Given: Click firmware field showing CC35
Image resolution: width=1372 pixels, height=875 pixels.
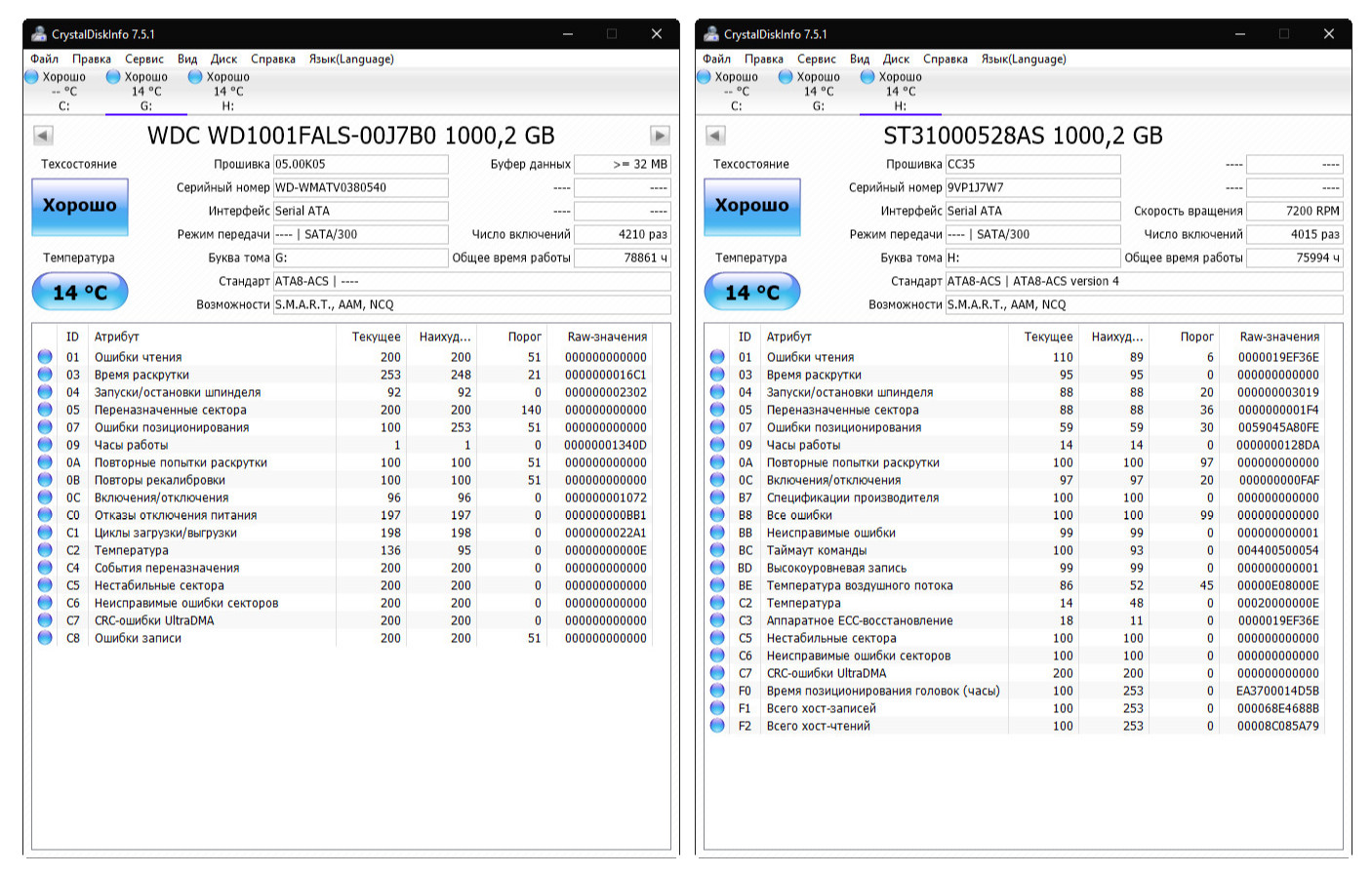Looking at the screenshot, I should (1032, 164).
